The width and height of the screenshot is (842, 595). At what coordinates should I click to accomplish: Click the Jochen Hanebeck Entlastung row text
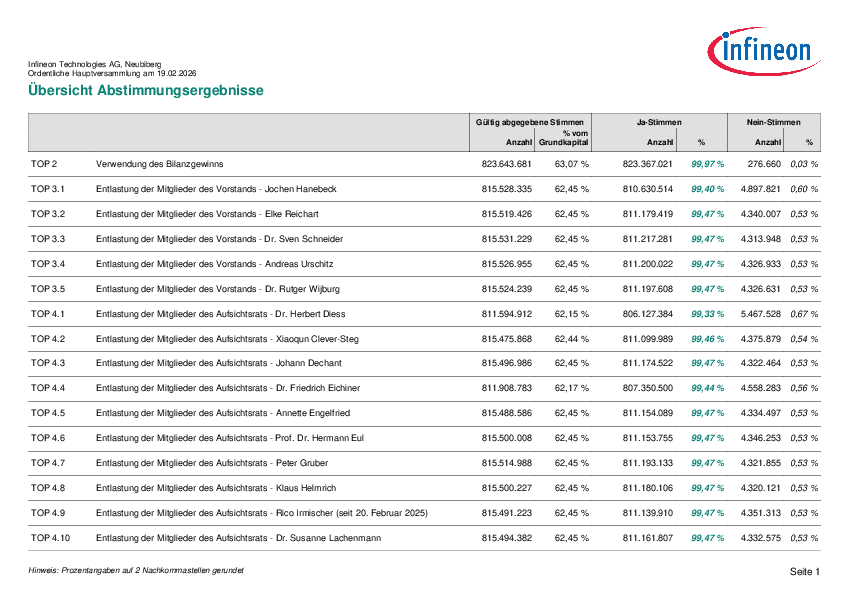pyautogui.click(x=216, y=189)
